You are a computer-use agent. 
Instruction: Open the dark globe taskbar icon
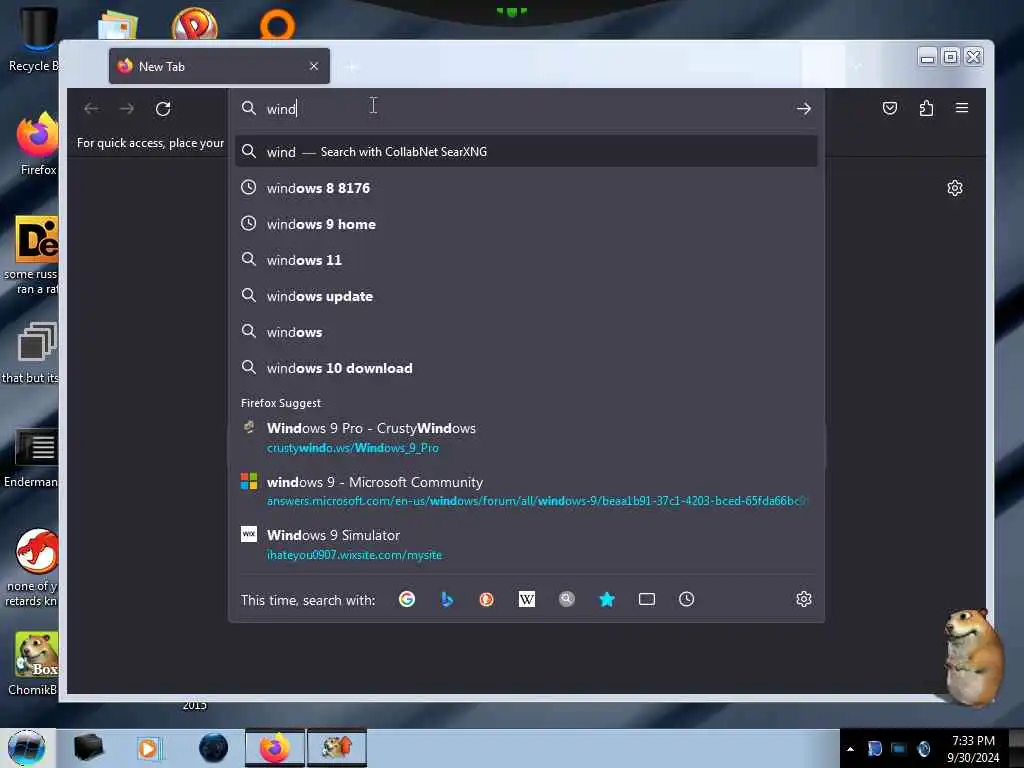pos(213,748)
